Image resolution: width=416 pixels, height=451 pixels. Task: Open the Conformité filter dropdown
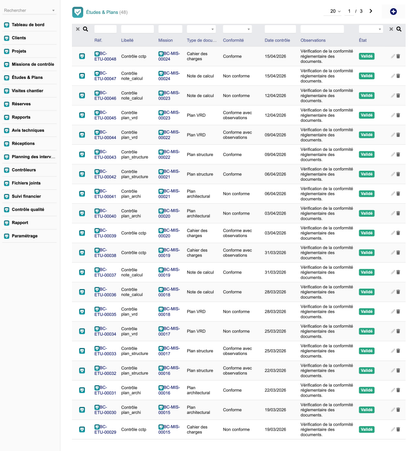point(237,29)
